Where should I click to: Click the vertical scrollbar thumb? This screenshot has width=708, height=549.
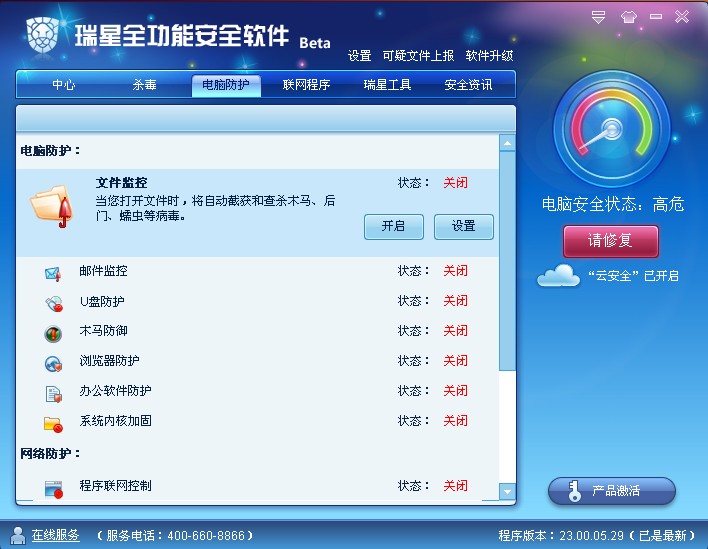coord(508,261)
